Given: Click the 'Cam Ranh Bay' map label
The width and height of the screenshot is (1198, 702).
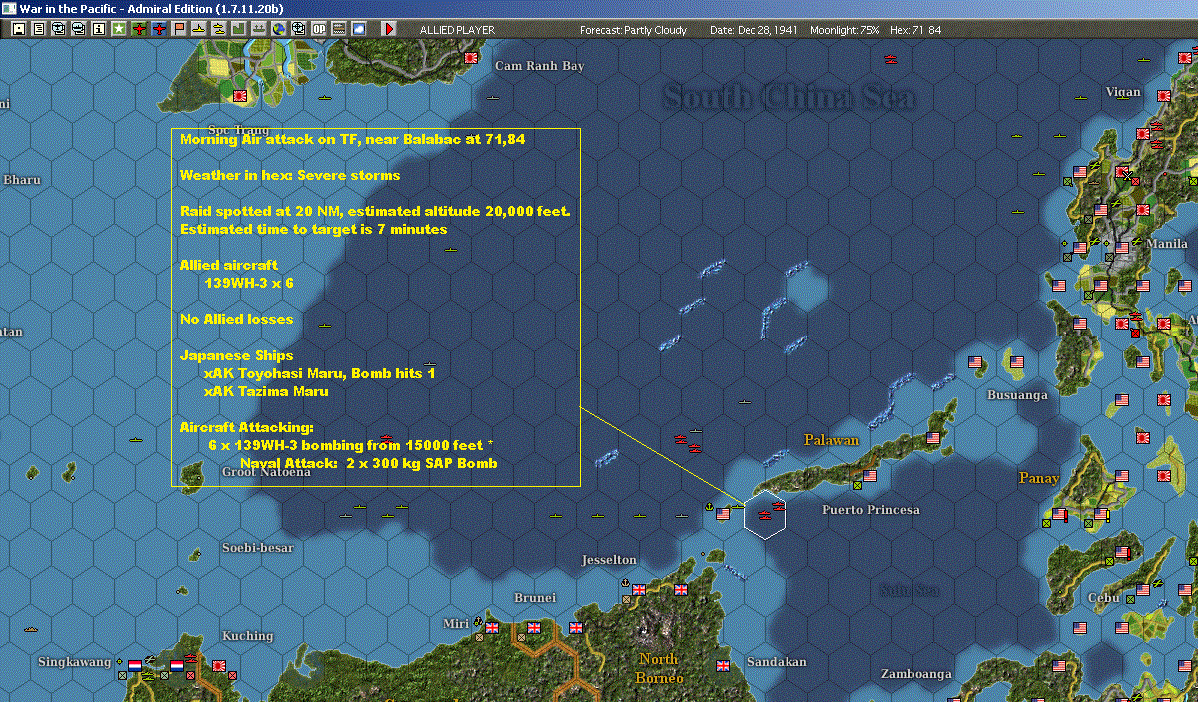Looking at the screenshot, I should (x=539, y=66).
